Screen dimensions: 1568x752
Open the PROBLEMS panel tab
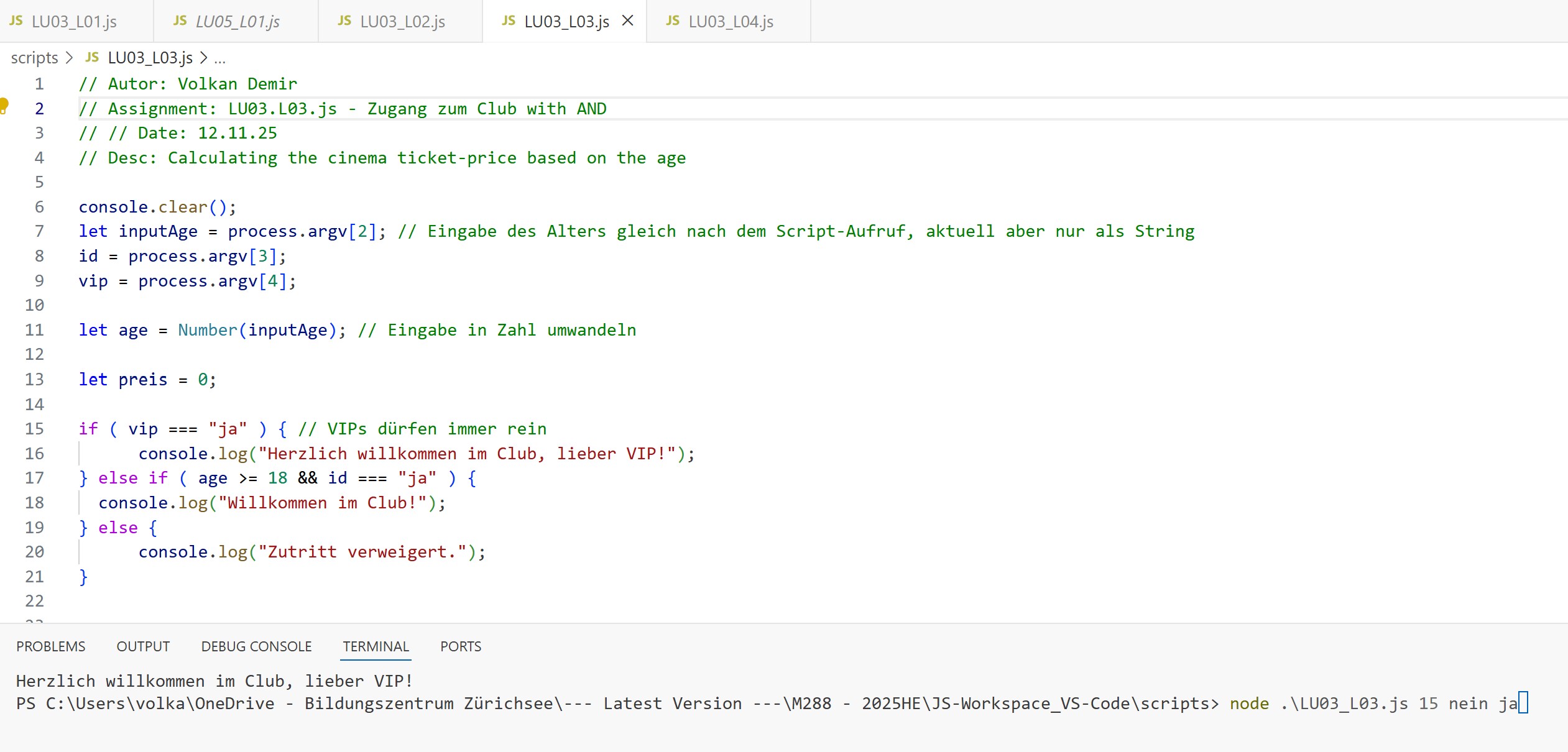(51, 646)
